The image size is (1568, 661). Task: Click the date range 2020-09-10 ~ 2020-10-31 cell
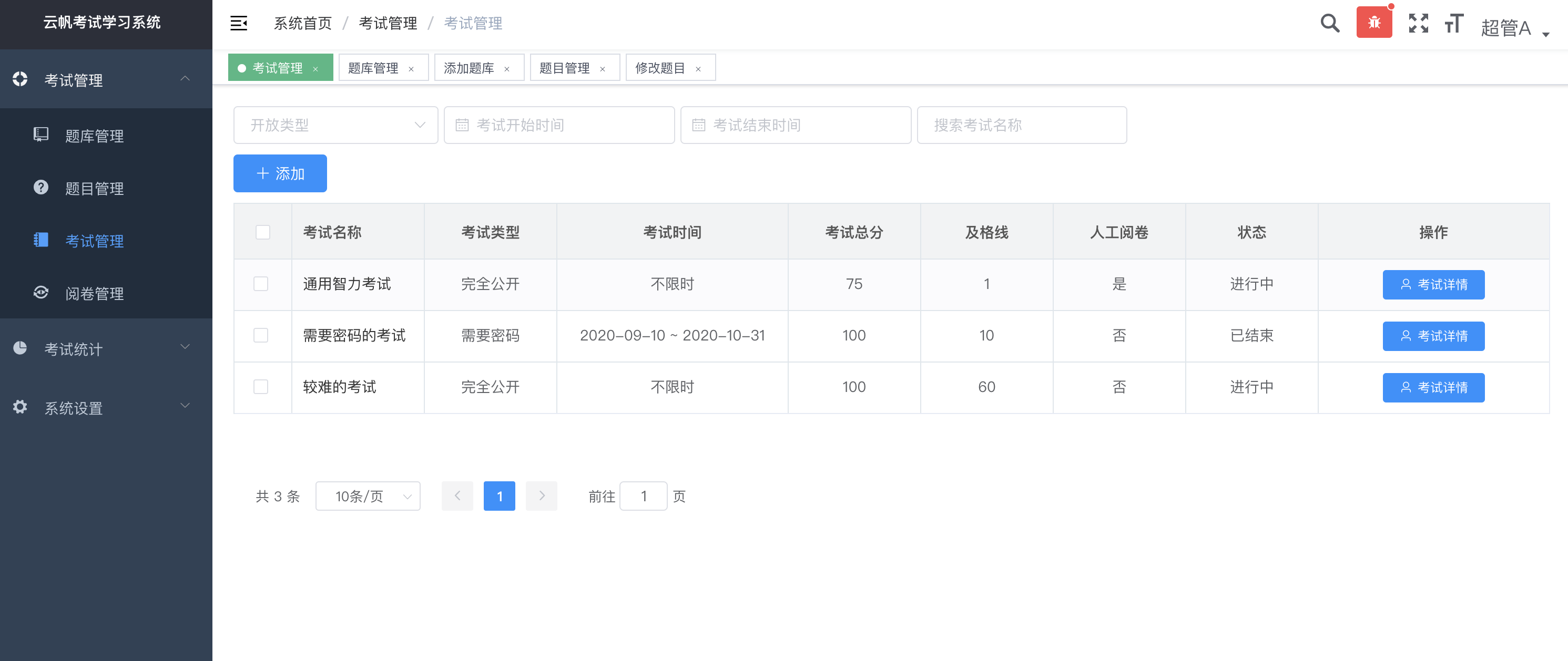672,336
